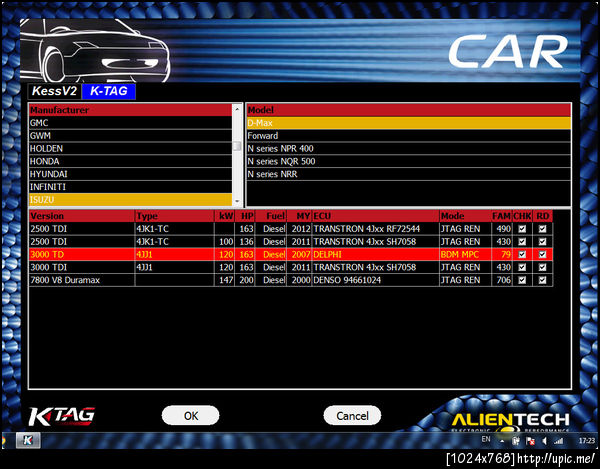Screen dimensions: 600x469
Task: Click the Mode column header
Action: point(465,216)
